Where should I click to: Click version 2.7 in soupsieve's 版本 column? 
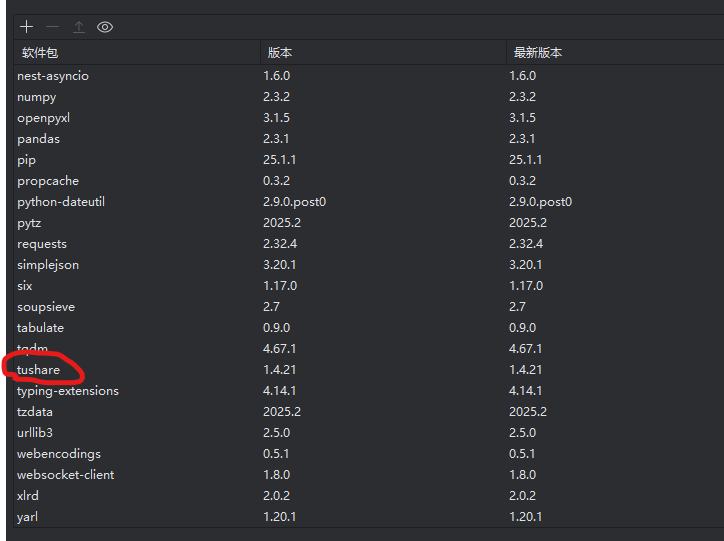click(272, 307)
